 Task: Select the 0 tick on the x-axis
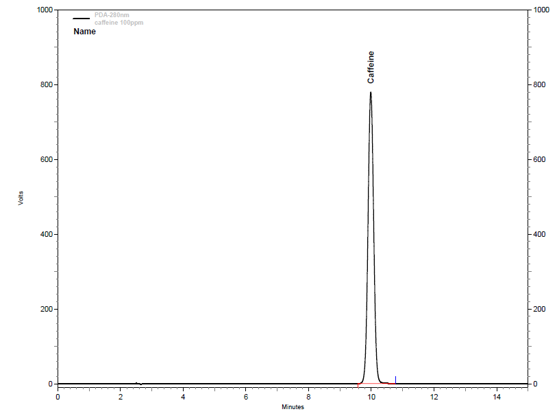[58, 397]
